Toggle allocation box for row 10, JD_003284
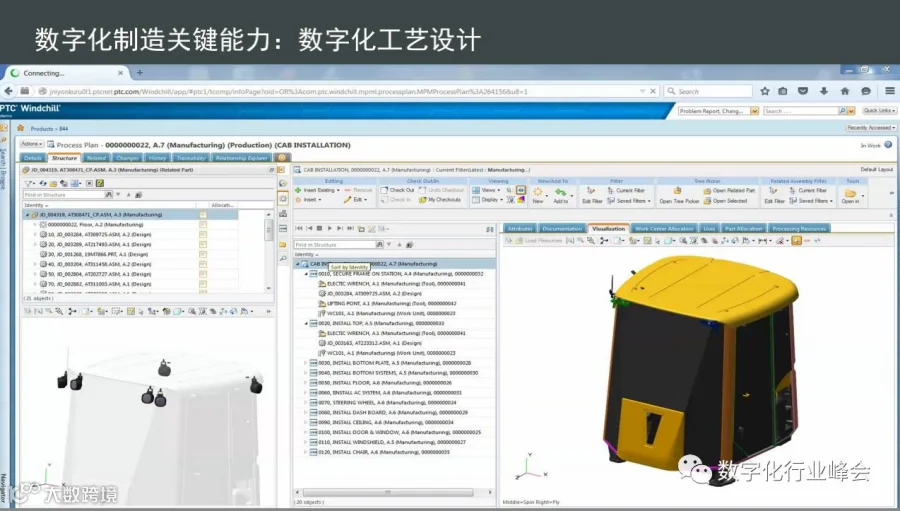Viewport: 900px width, 511px height. pyautogui.click(x=203, y=234)
